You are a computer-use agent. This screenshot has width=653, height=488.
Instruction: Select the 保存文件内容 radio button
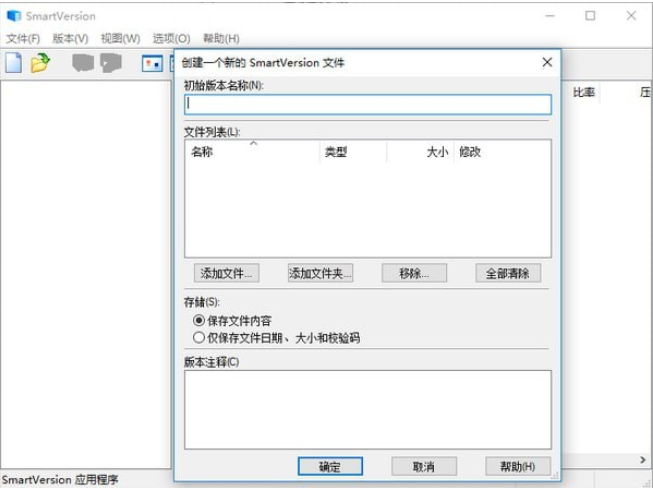(x=199, y=321)
